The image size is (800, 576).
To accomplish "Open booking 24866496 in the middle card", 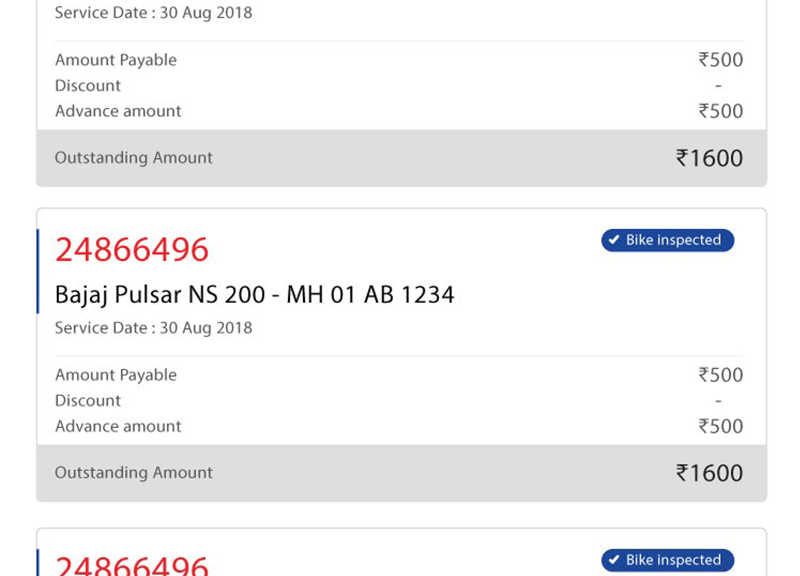I will click(x=132, y=249).
